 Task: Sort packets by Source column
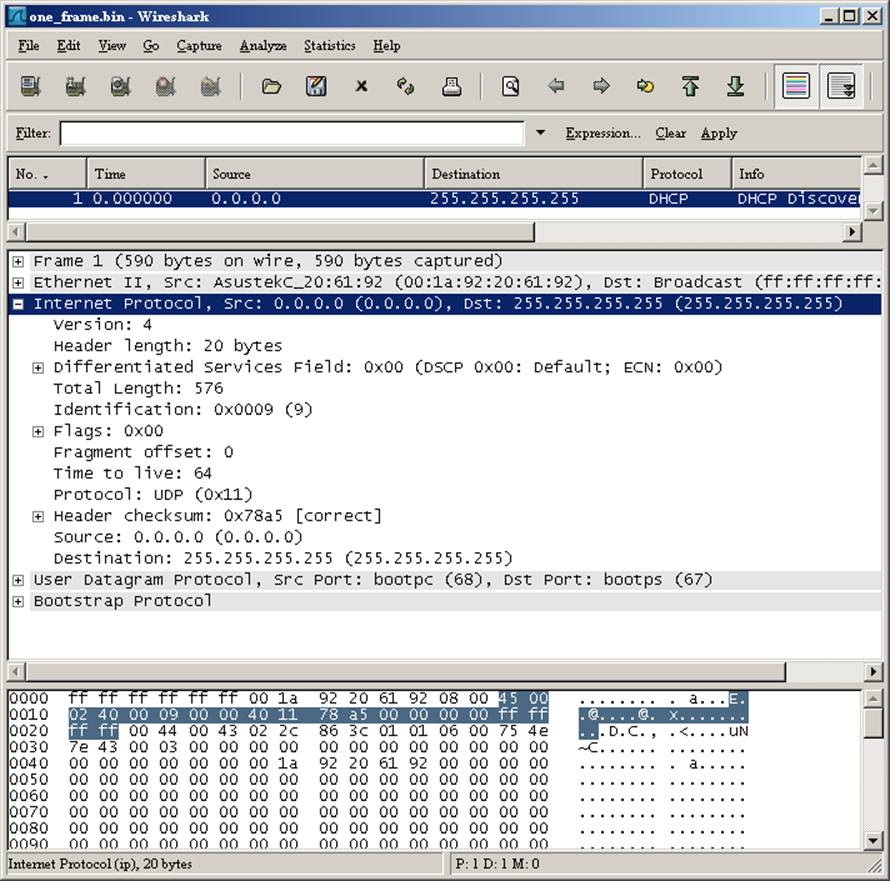[314, 174]
